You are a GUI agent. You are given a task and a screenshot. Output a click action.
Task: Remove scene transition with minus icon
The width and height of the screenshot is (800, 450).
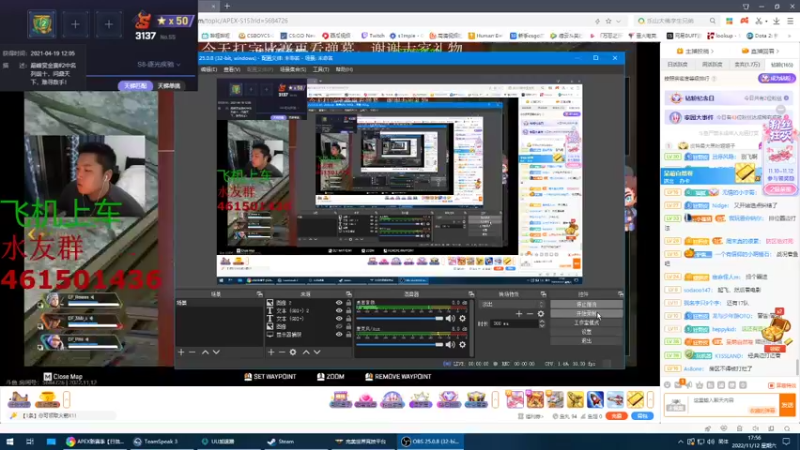(530, 314)
